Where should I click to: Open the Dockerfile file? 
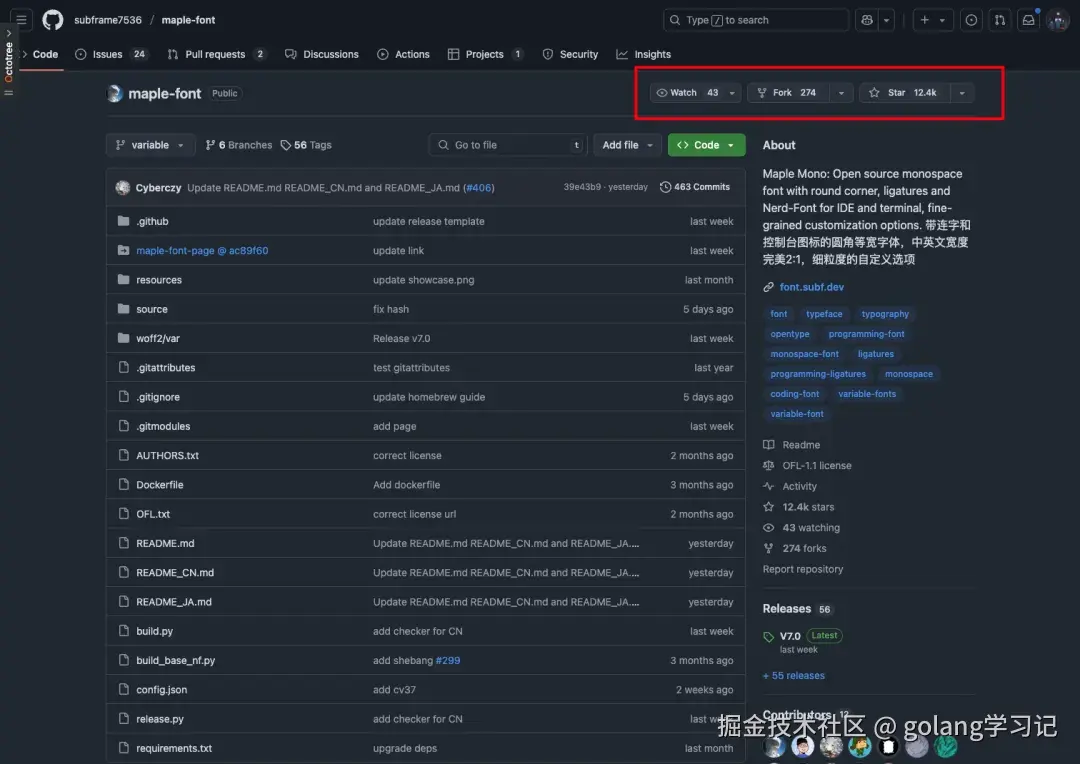click(x=159, y=485)
